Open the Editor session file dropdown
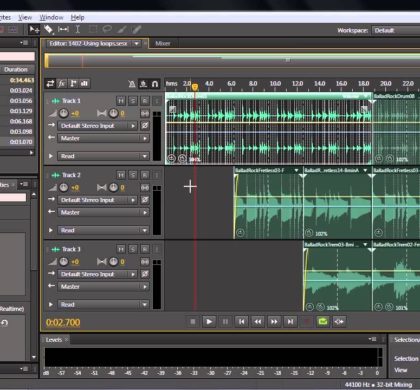This screenshot has width=420, height=390. tap(136, 44)
